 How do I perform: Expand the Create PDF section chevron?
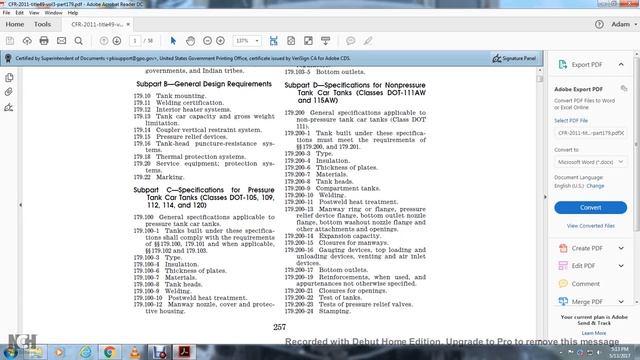tap(621, 248)
